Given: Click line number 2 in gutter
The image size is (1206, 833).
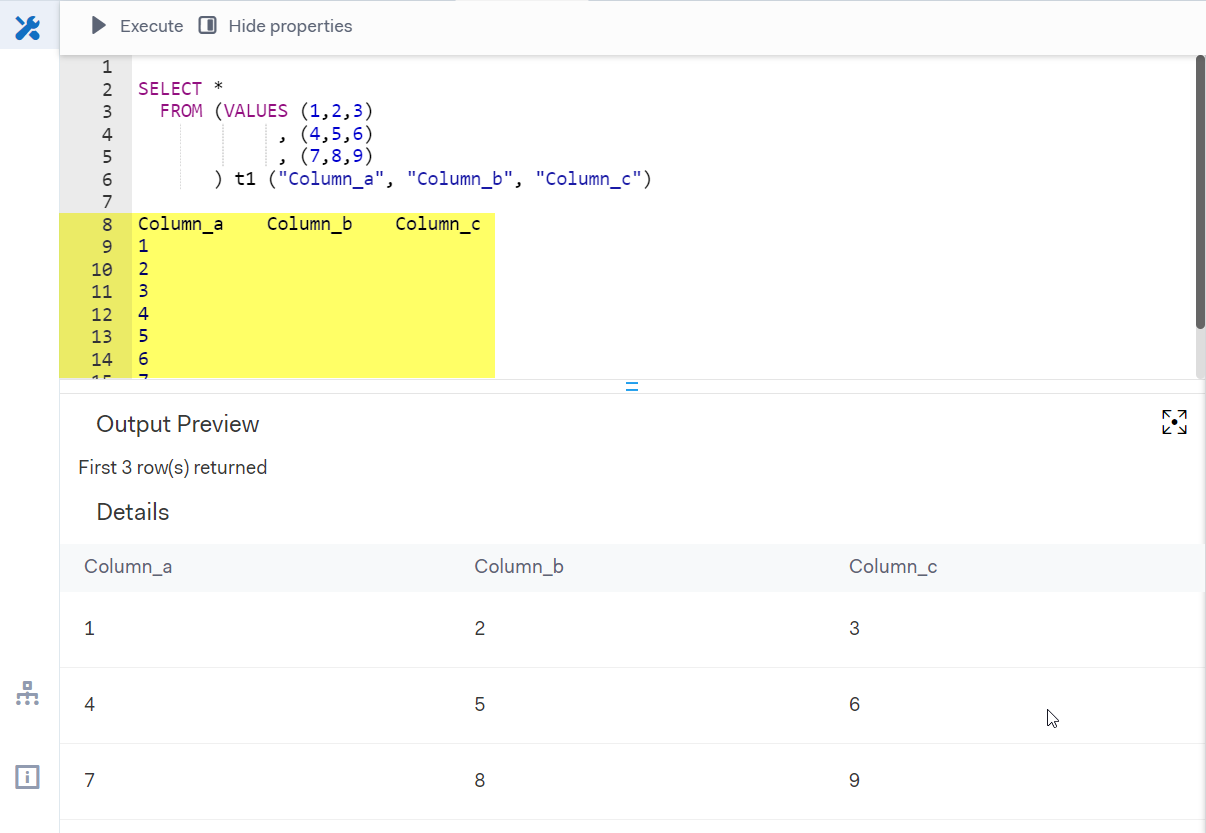Looking at the screenshot, I should (x=107, y=89).
